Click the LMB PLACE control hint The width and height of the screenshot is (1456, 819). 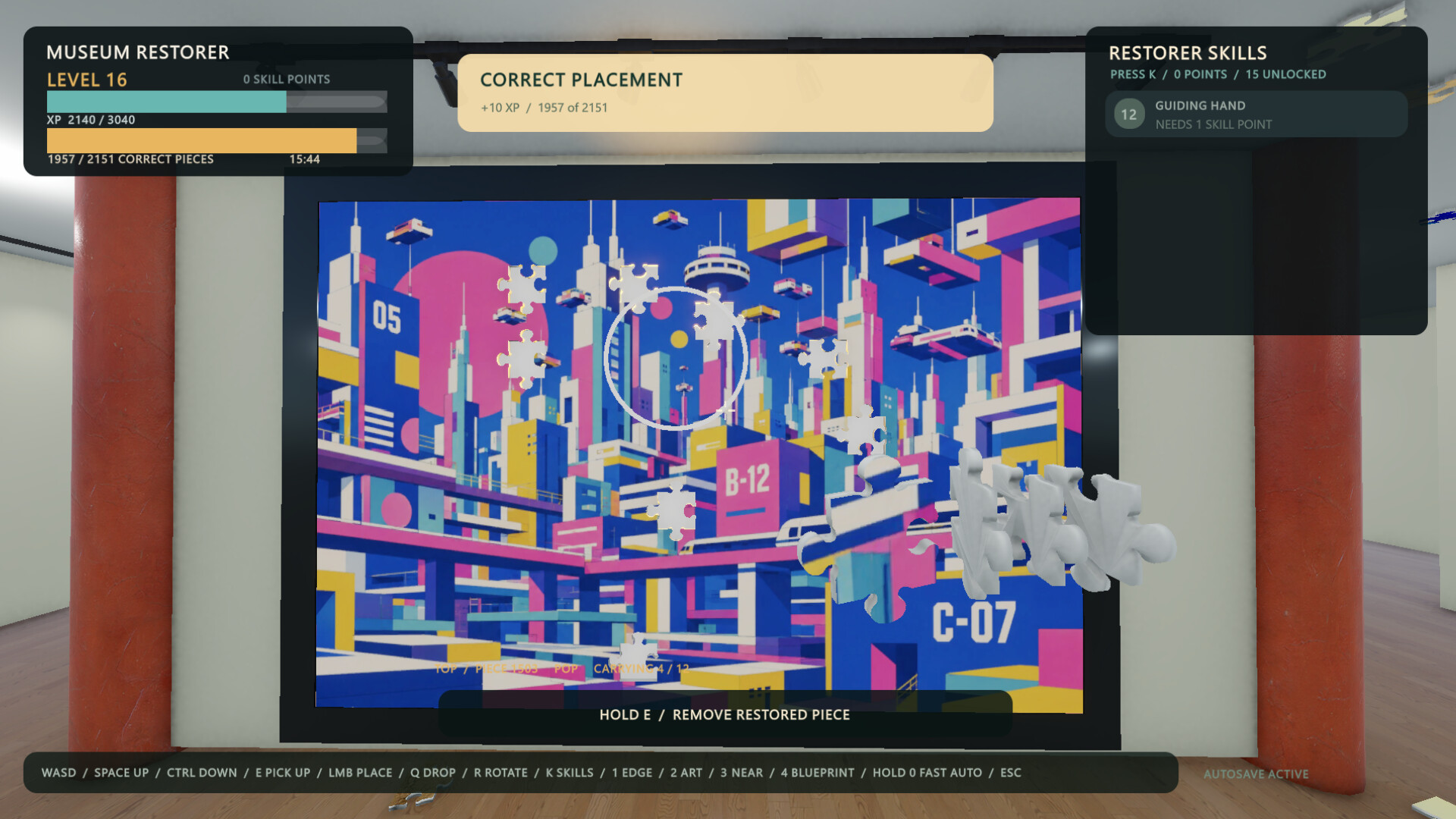click(x=360, y=773)
